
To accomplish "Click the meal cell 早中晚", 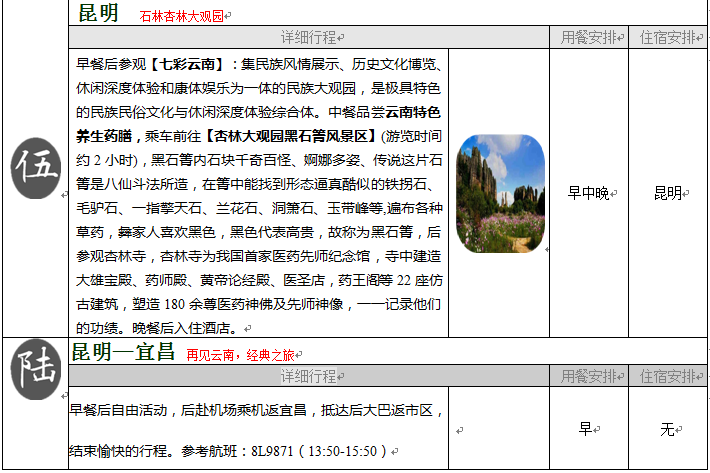I will pos(588,193).
